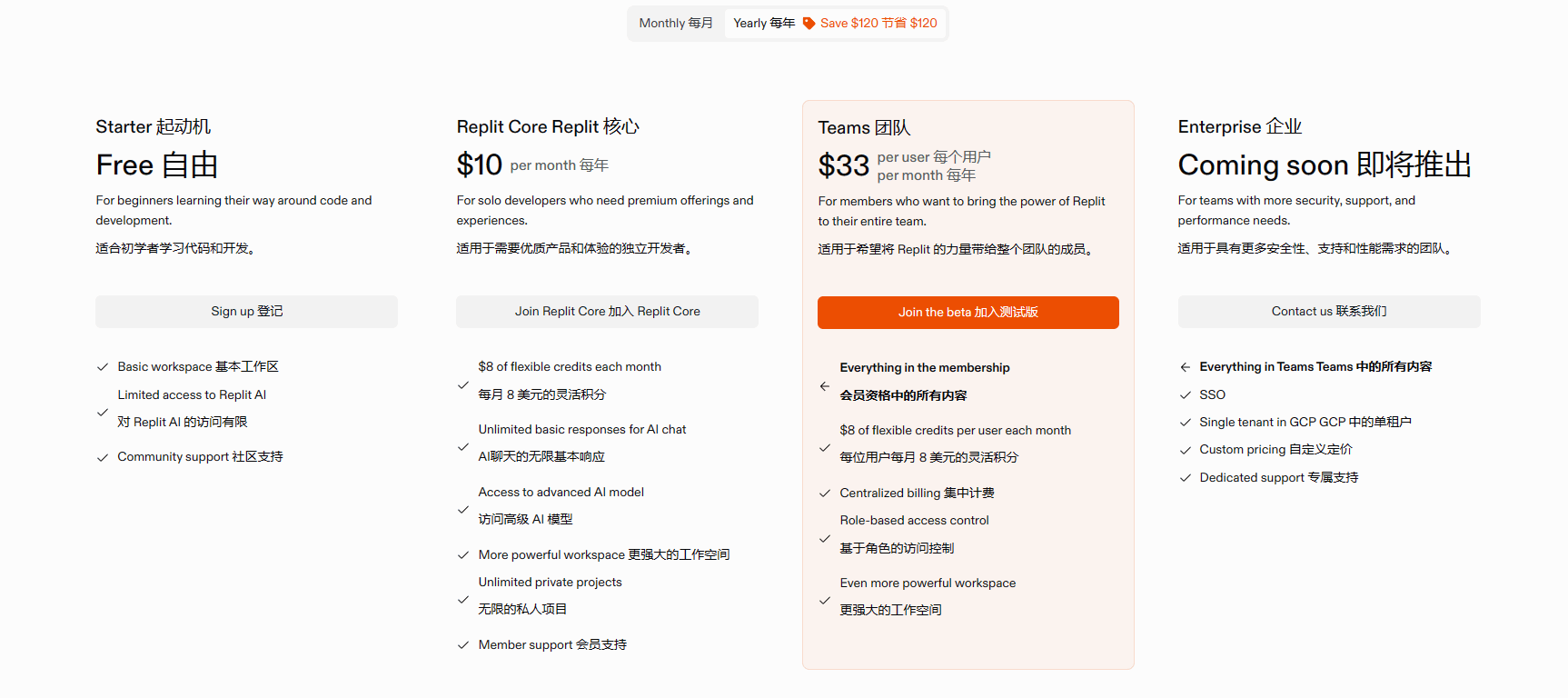Click the Save $120 label
The width and height of the screenshot is (1568, 698).
[x=878, y=24]
